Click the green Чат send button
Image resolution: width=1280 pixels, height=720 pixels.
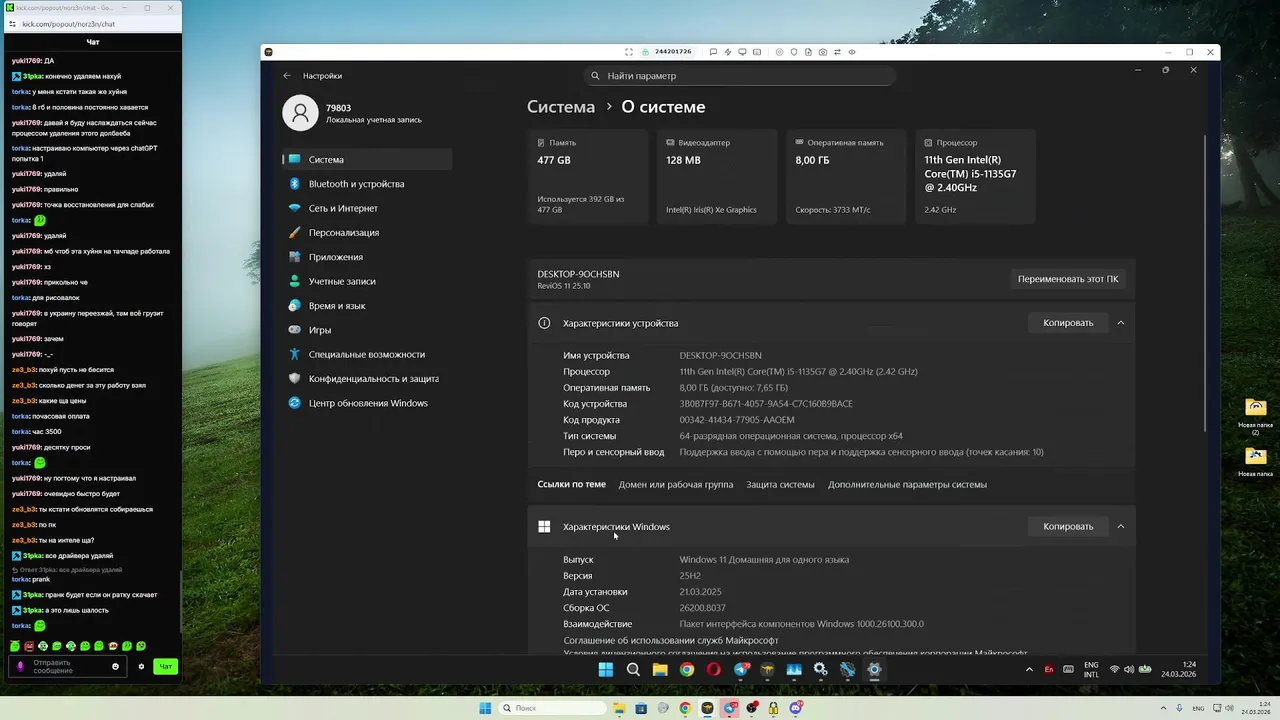click(166, 666)
